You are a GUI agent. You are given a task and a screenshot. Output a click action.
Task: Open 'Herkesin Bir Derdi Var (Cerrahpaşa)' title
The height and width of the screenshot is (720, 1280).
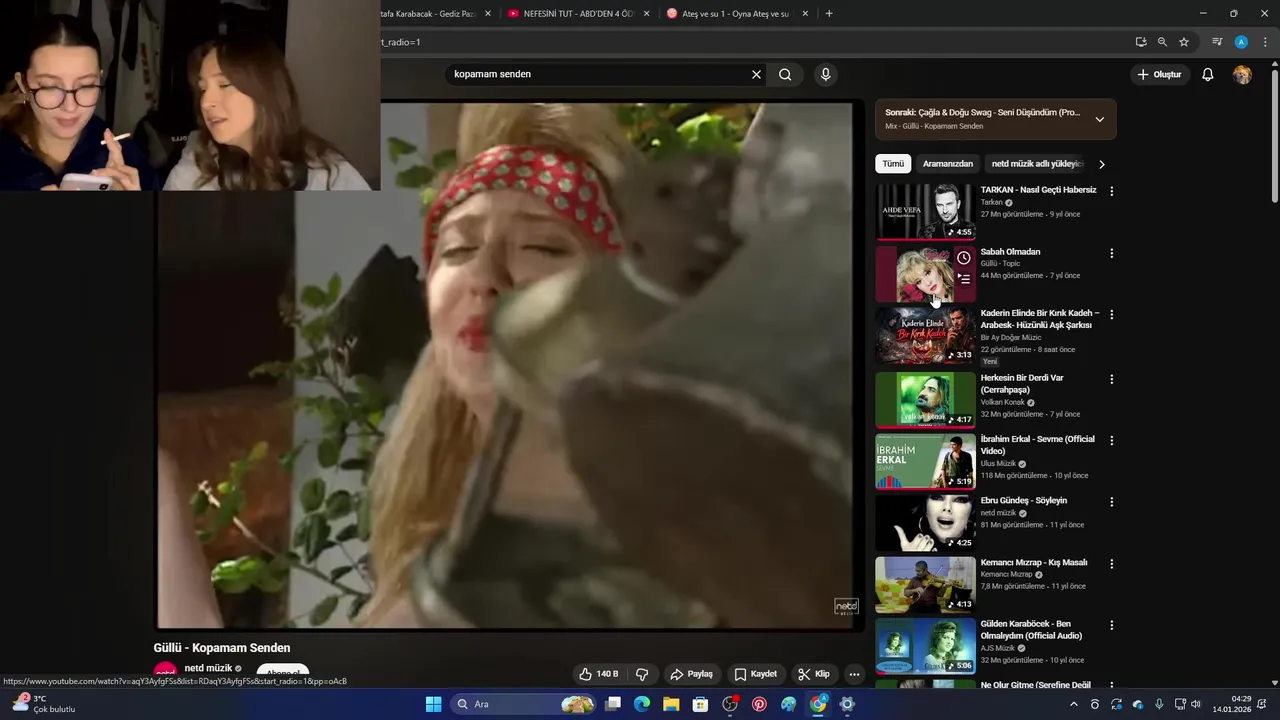1022,384
